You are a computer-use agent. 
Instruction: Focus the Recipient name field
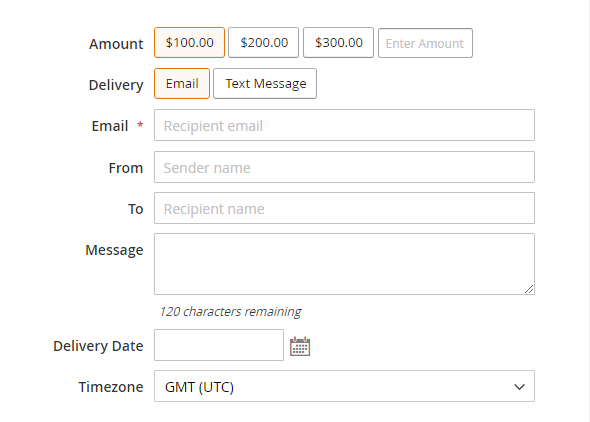(344, 208)
